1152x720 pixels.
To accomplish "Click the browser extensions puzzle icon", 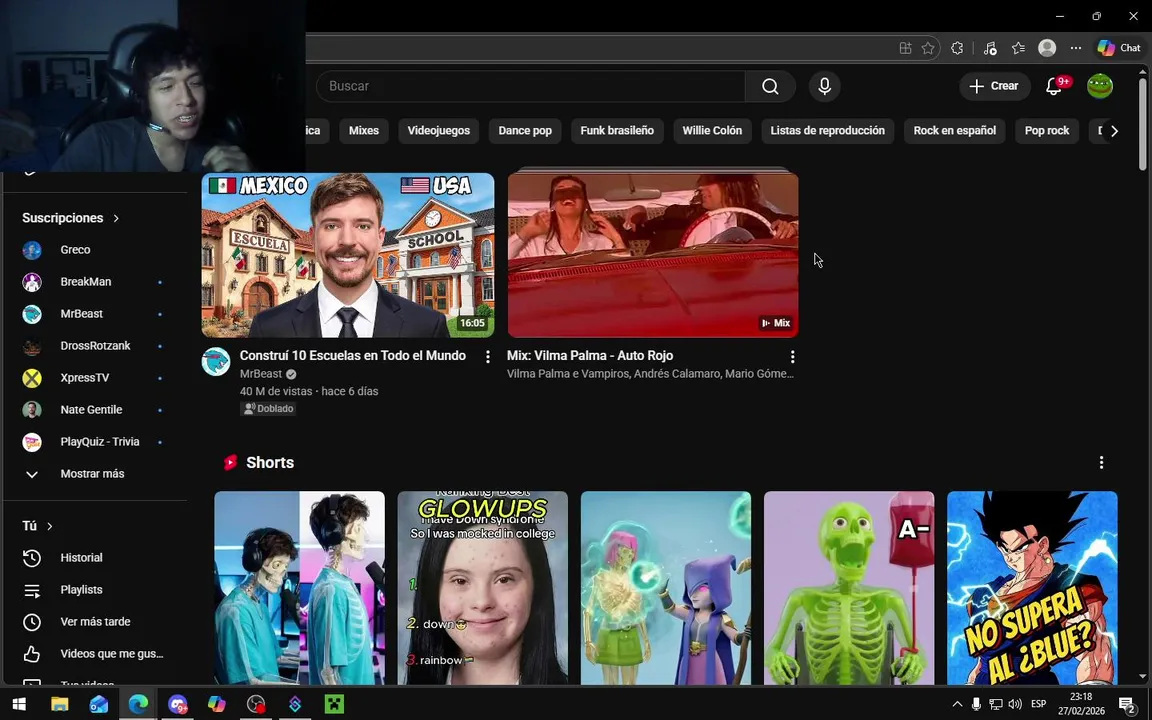I will click(x=957, y=48).
